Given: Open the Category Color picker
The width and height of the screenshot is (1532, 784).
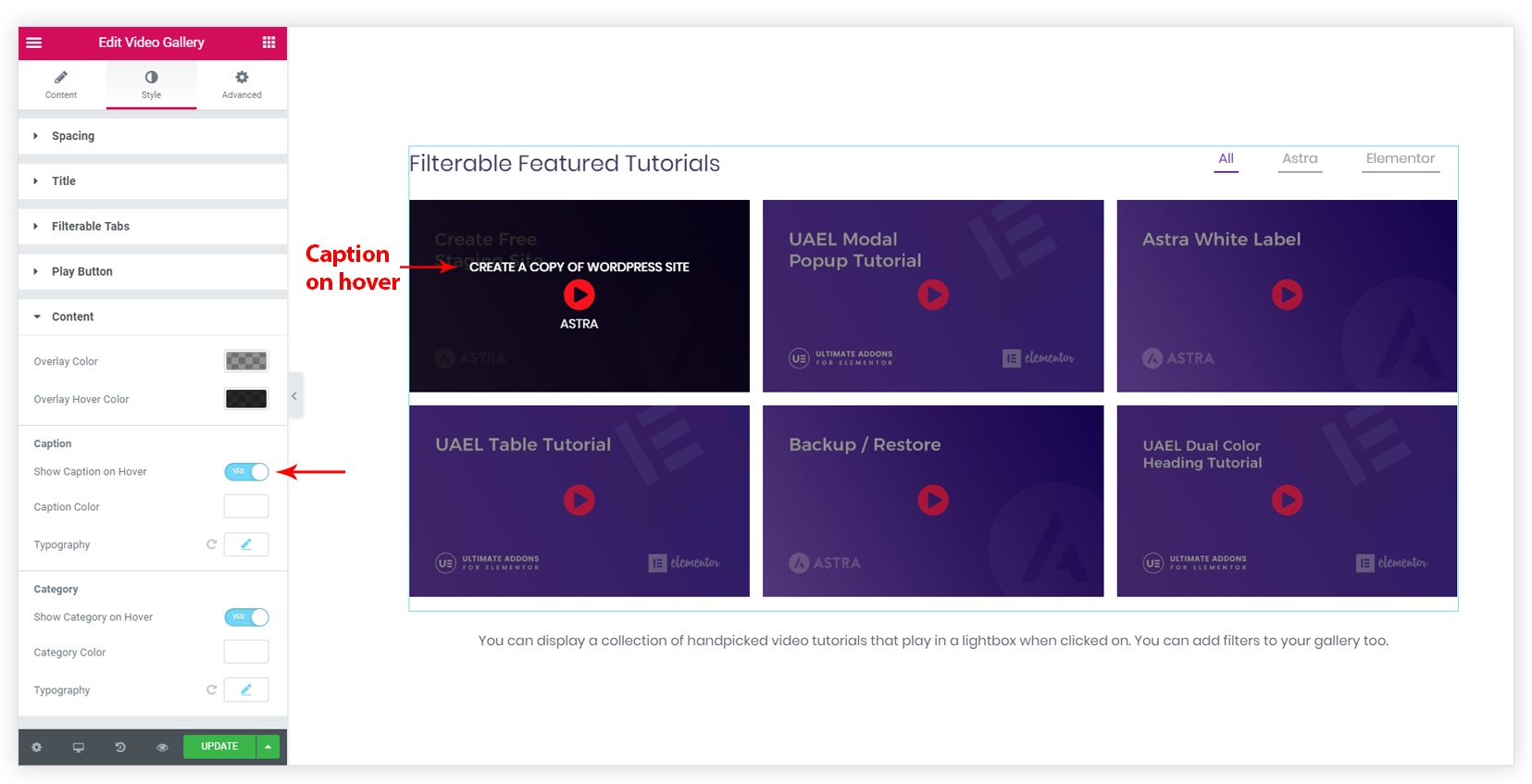Looking at the screenshot, I should [246, 652].
